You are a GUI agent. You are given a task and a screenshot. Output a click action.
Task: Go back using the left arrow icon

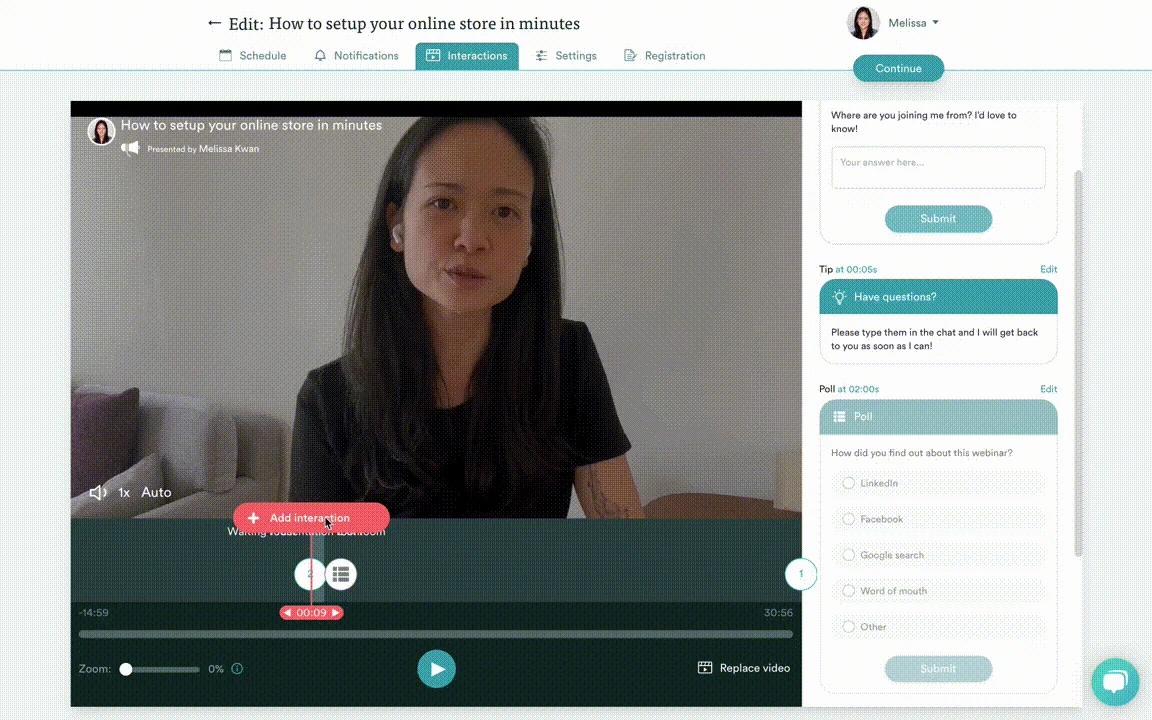point(214,24)
